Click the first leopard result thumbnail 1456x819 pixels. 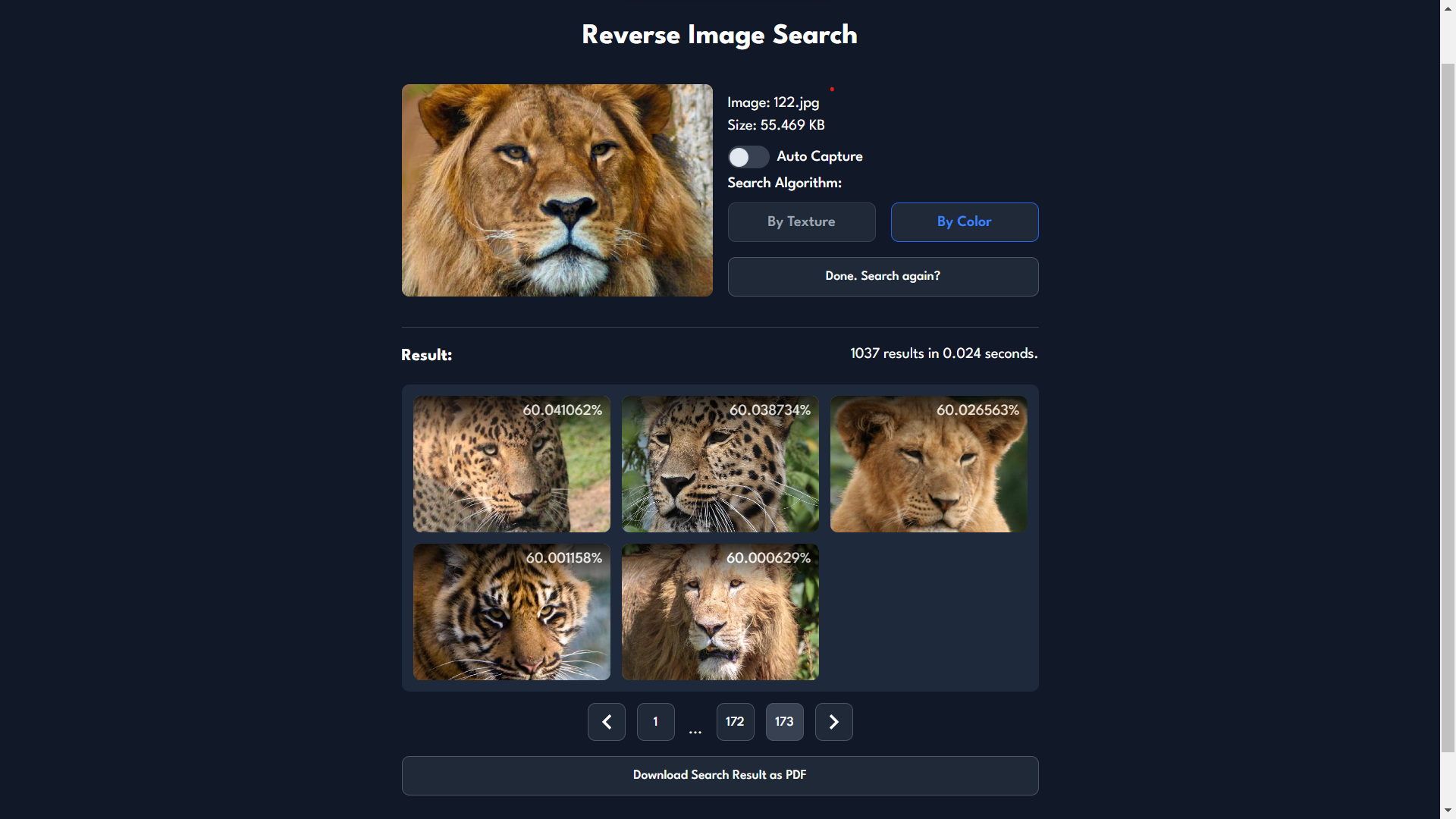(x=510, y=463)
